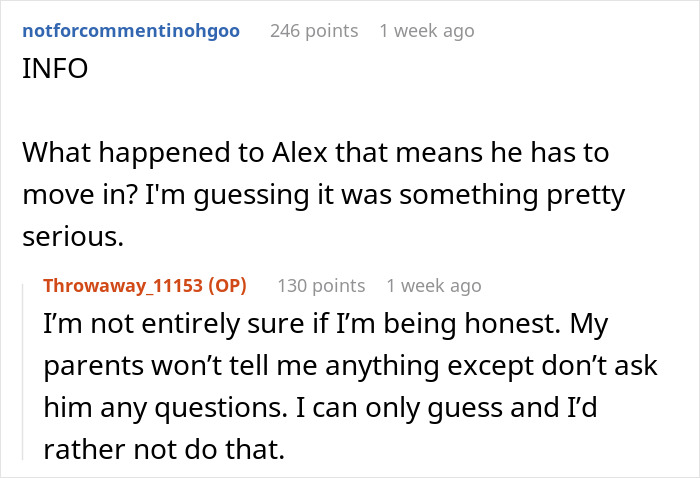700x478 pixels.
Task: Open the top comment's '1 week ago' timestamp
Action: coord(427,31)
